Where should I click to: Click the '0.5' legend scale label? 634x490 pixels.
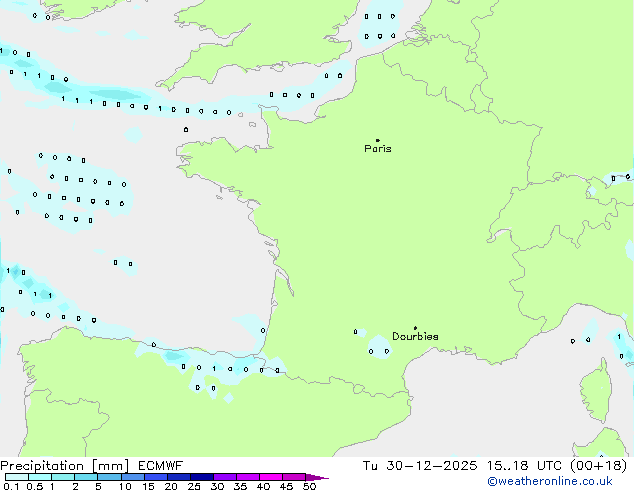click(35, 486)
